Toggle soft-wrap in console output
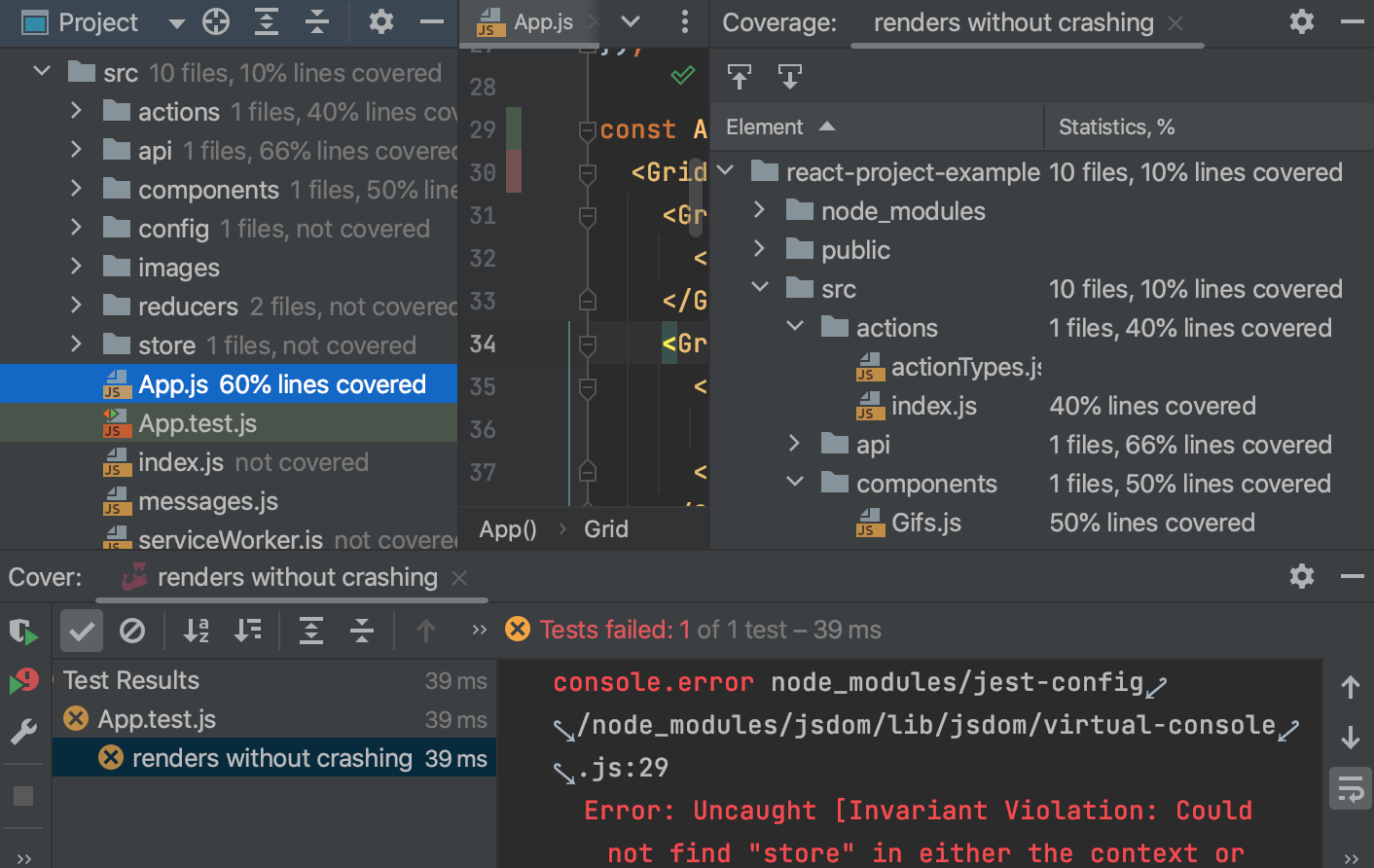This screenshot has height=868, width=1374. click(1351, 788)
